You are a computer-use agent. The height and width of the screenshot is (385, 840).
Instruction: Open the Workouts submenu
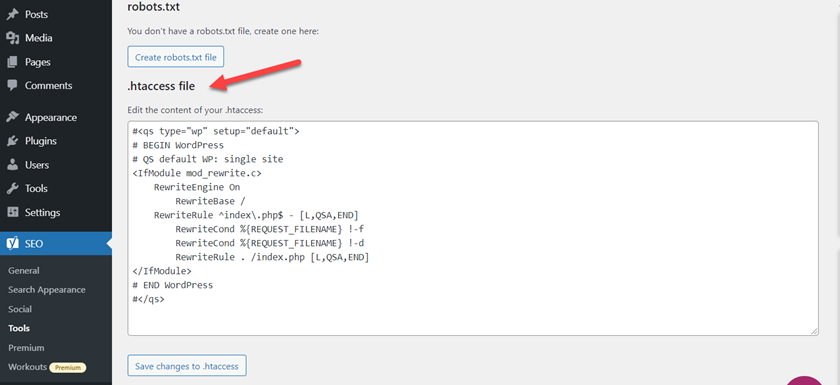coord(27,367)
